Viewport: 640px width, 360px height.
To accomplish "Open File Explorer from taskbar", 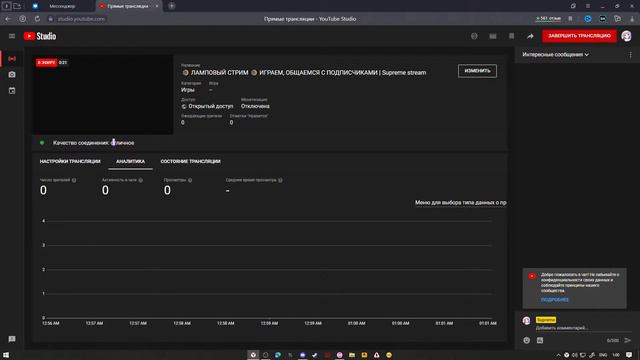I will [x=352, y=355].
